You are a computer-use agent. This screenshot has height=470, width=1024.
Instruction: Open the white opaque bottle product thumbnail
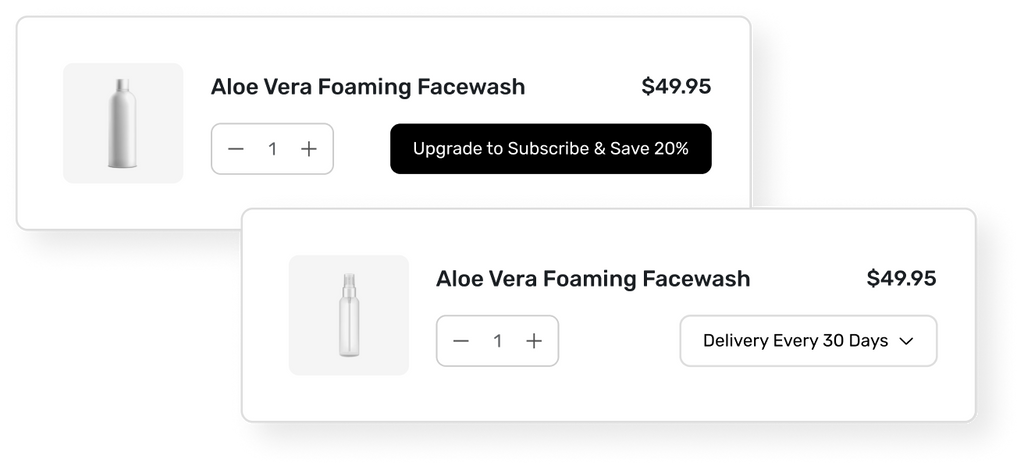(123, 123)
